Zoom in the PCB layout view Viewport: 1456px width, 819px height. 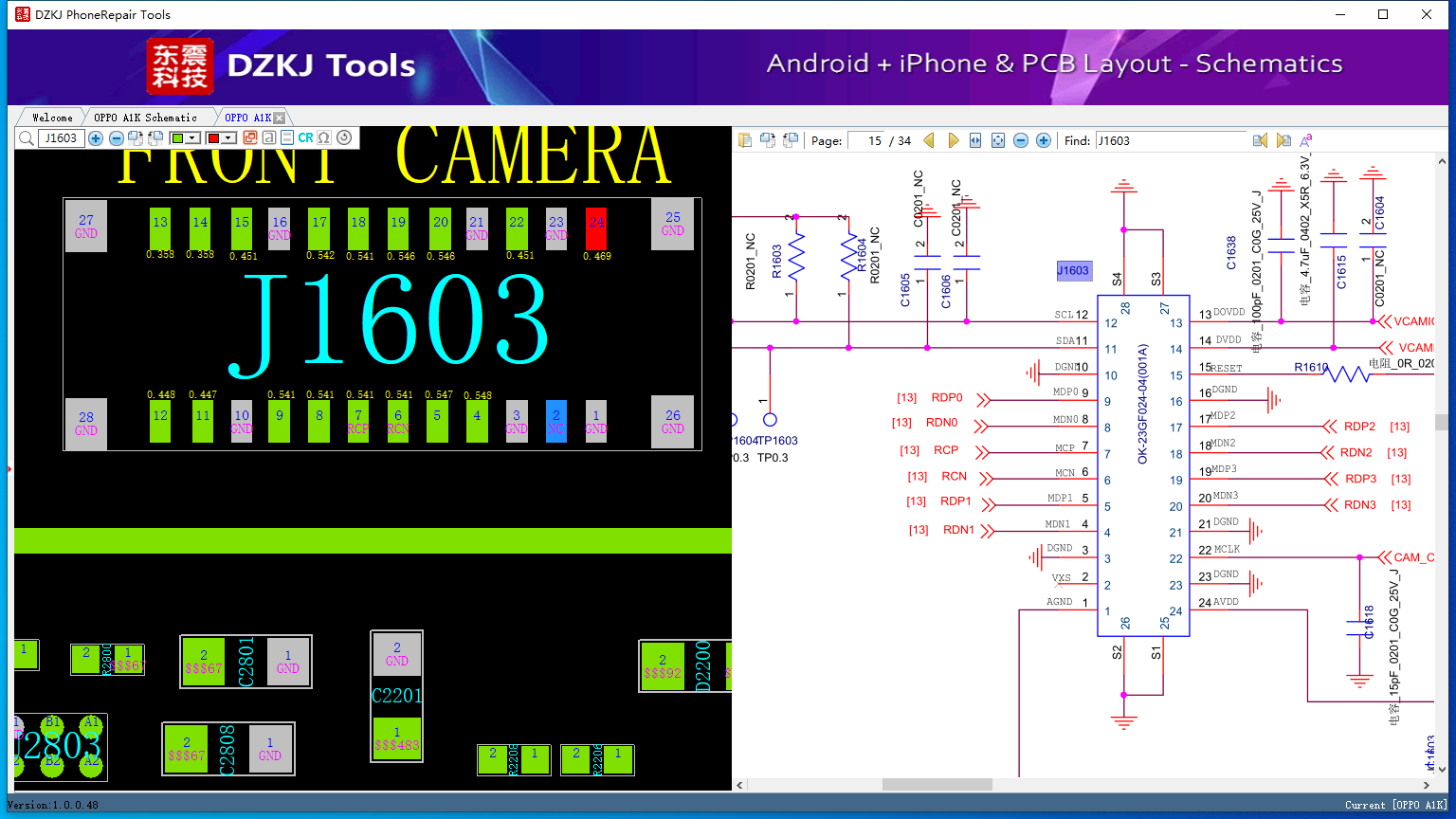click(96, 138)
